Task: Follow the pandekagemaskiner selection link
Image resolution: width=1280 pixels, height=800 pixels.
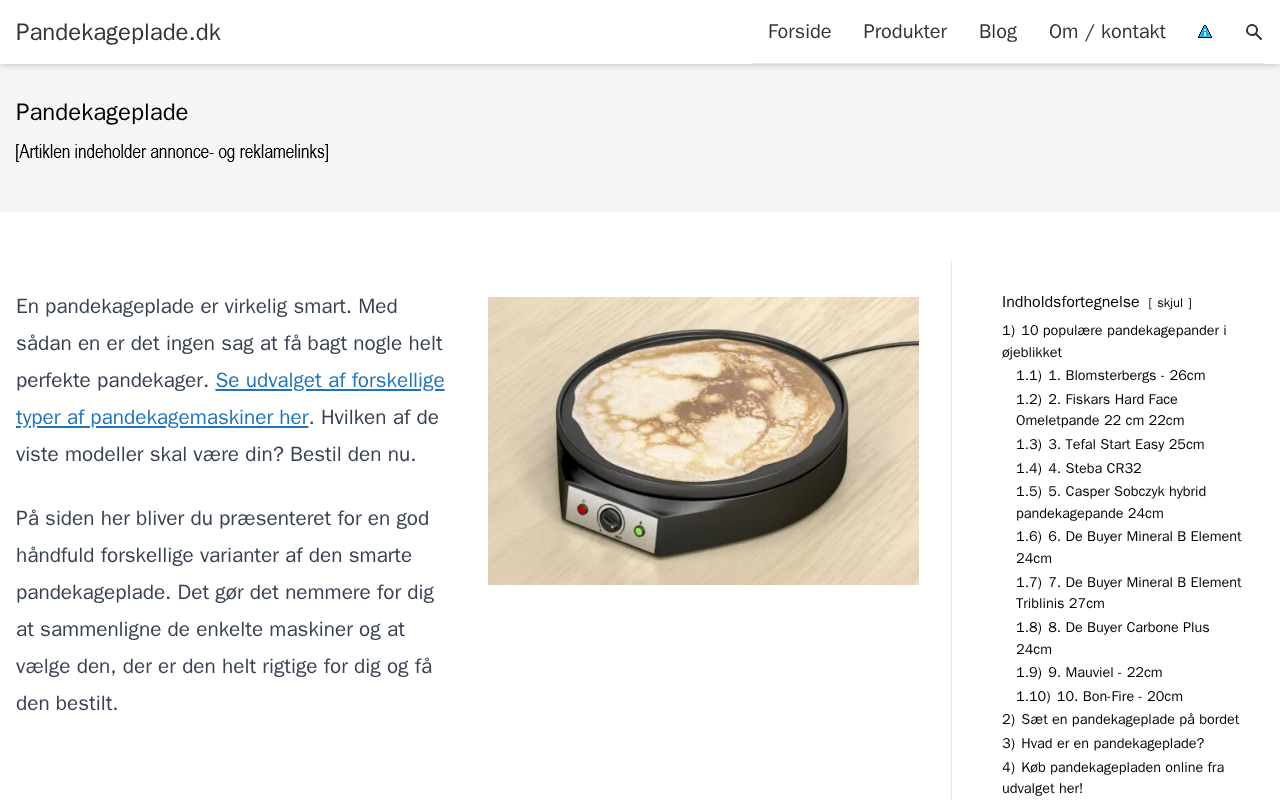Action: [230, 398]
